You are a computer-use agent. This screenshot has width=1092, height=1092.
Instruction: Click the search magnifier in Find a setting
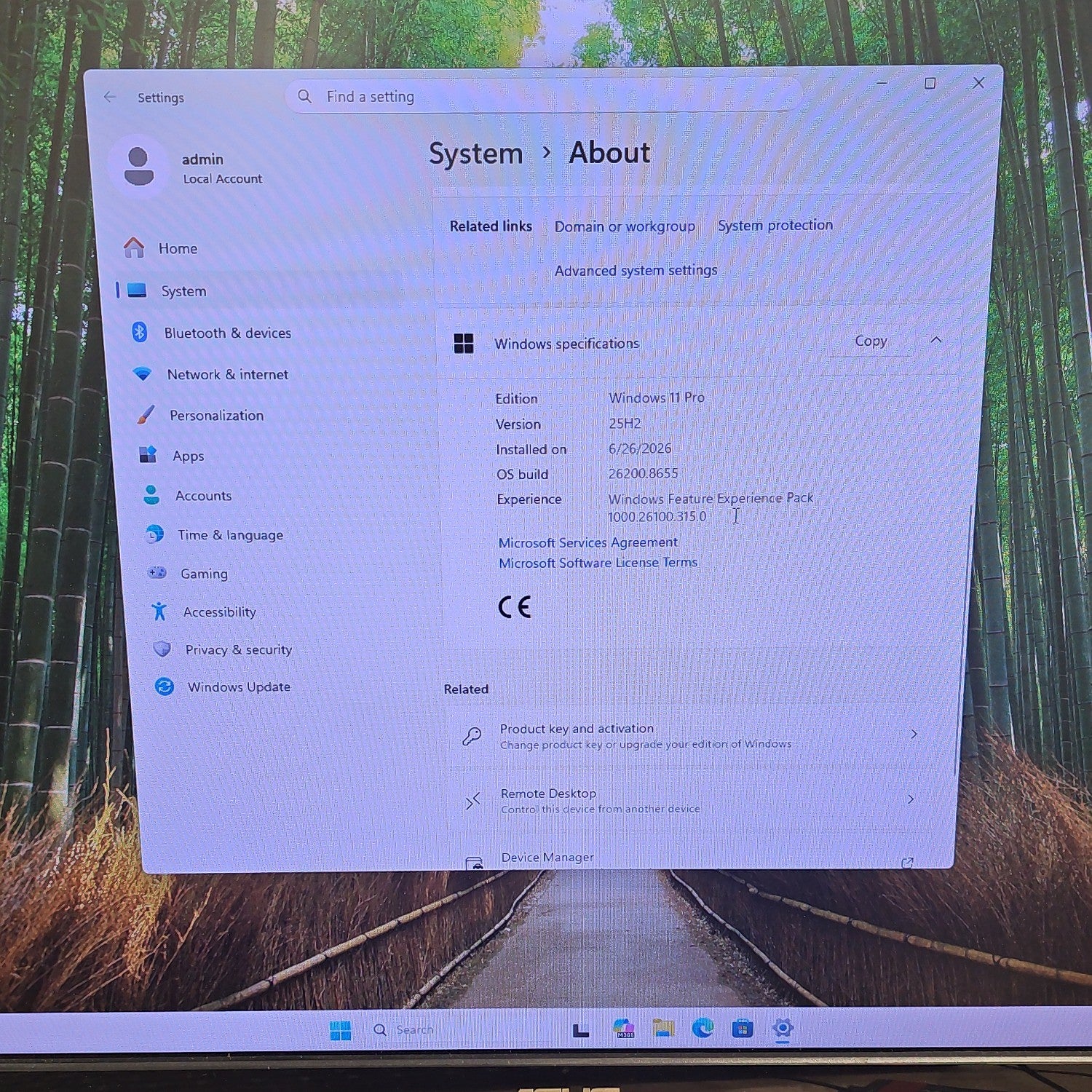click(x=305, y=96)
